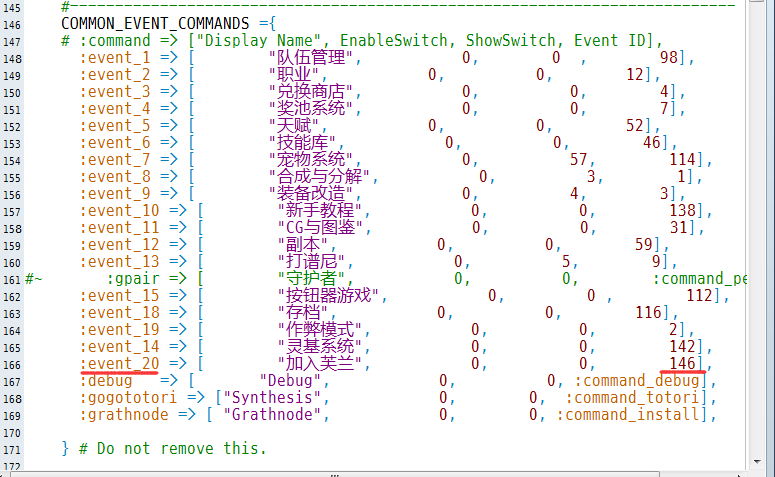Viewport: 775px width, 477px height.
Task: Click the "打谱尼" string
Action: pos(311,261)
